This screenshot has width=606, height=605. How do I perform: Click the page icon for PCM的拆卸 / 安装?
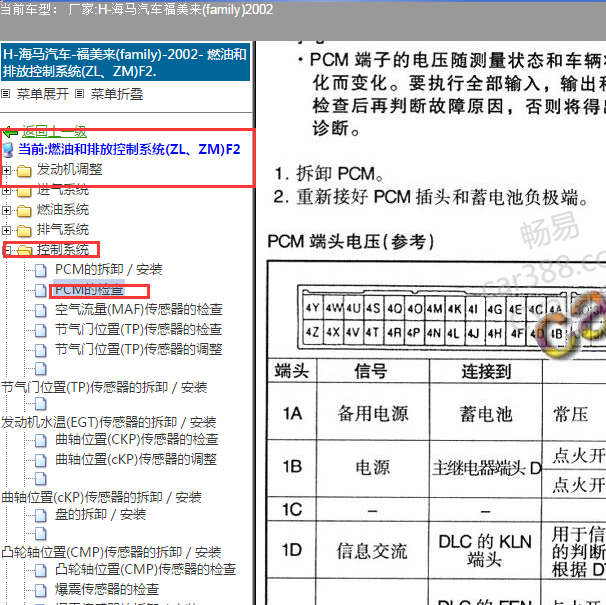coord(41,270)
